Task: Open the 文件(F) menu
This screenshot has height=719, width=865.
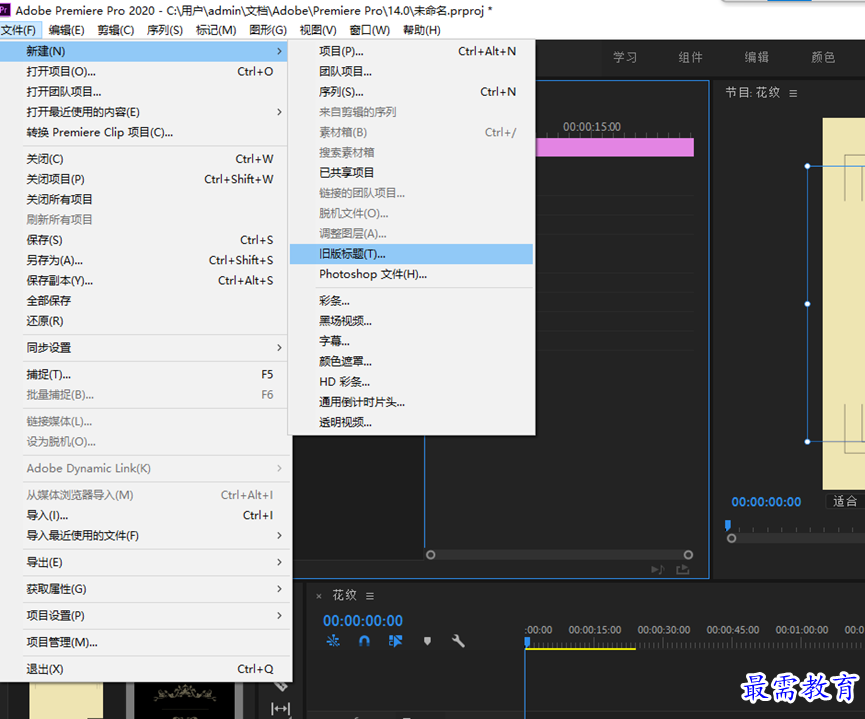Action: (x=19, y=30)
